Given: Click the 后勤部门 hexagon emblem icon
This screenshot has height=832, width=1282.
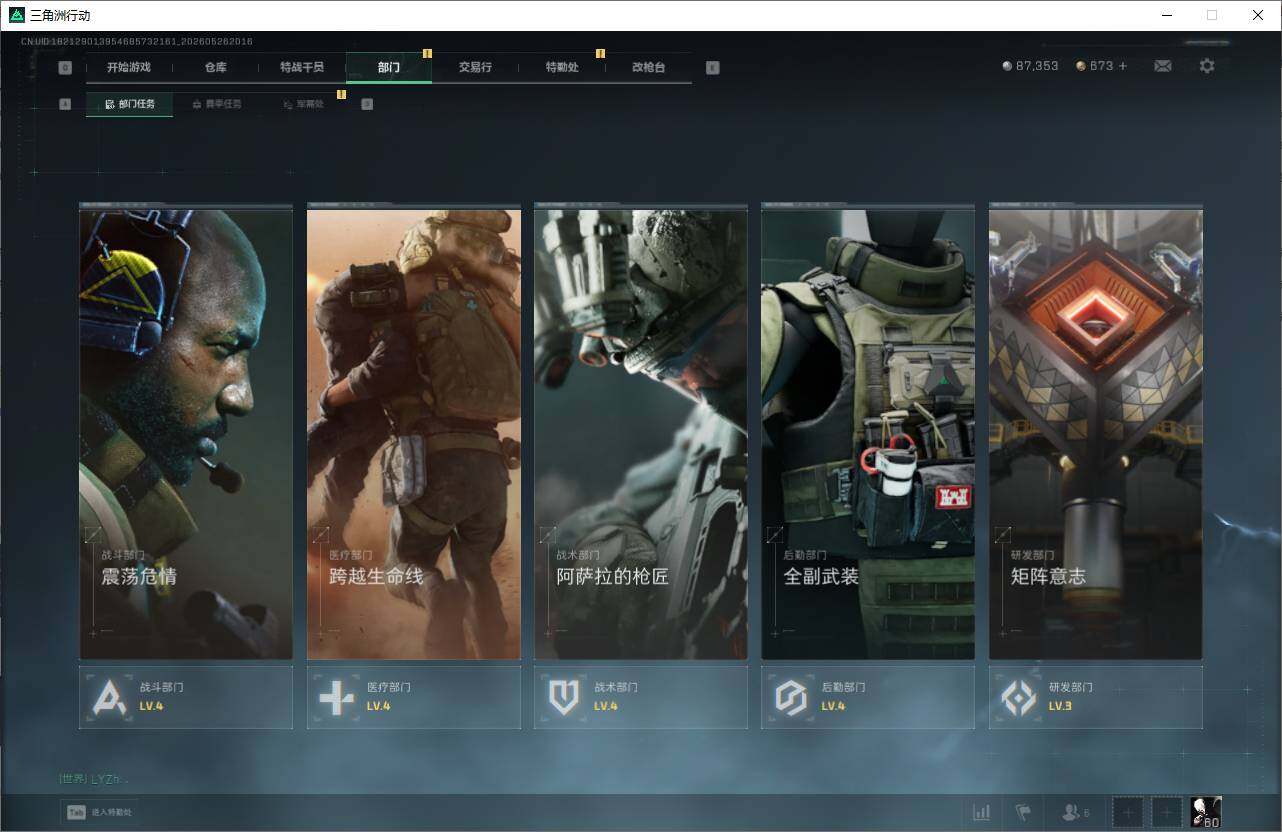Looking at the screenshot, I should (x=791, y=697).
